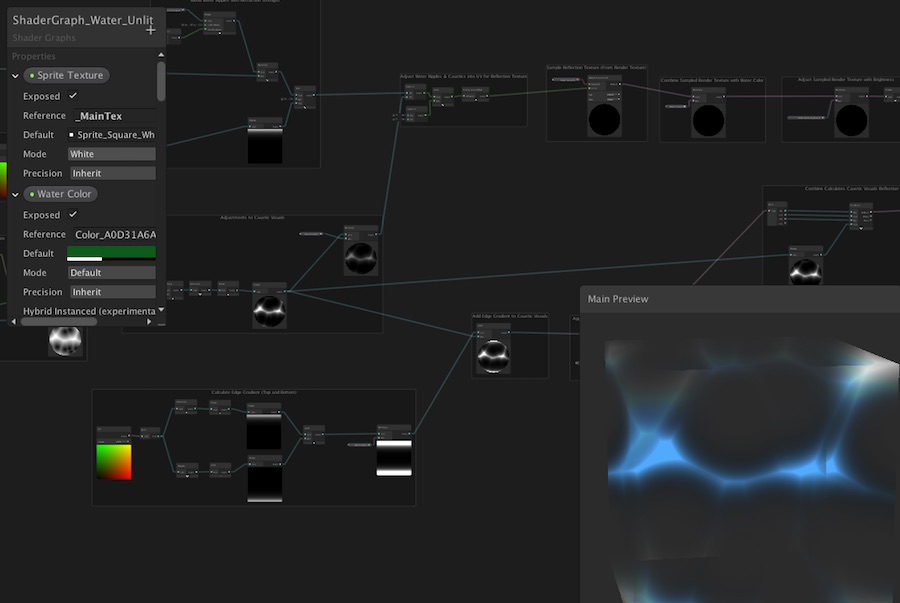
Task: Click black sphere preview in Combine Sampled Render Texture group
Action: (x=708, y=120)
